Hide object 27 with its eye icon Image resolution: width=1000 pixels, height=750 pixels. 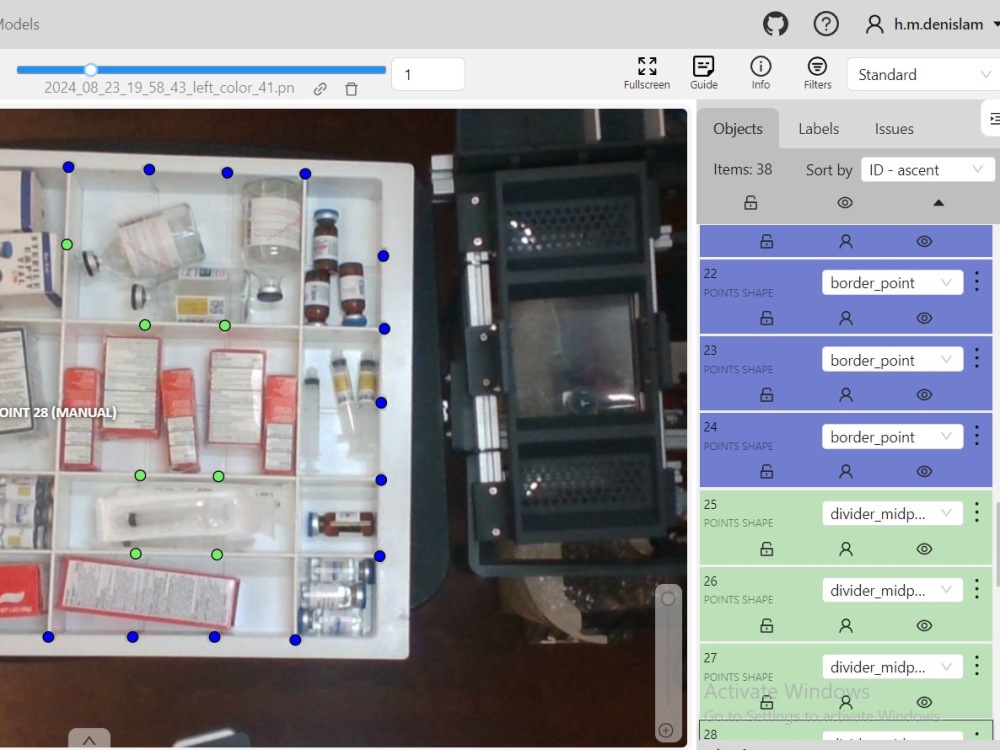click(924, 702)
